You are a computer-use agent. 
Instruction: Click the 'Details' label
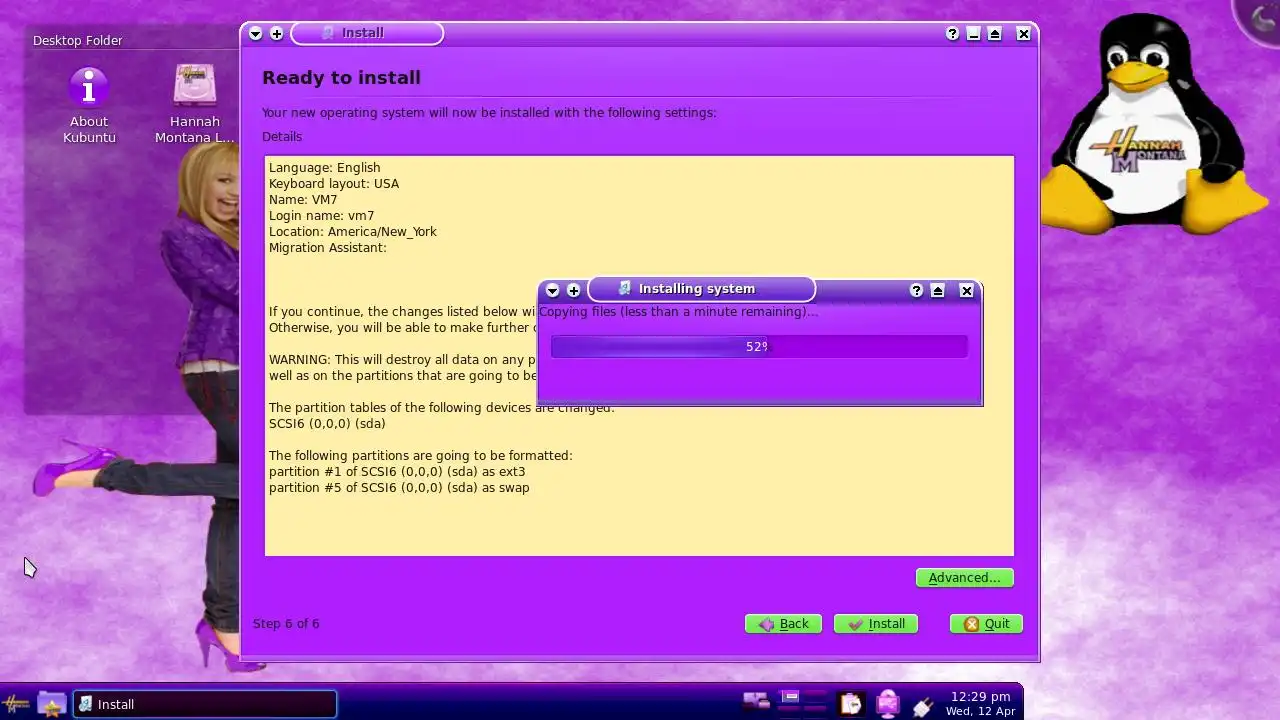[x=282, y=137]
